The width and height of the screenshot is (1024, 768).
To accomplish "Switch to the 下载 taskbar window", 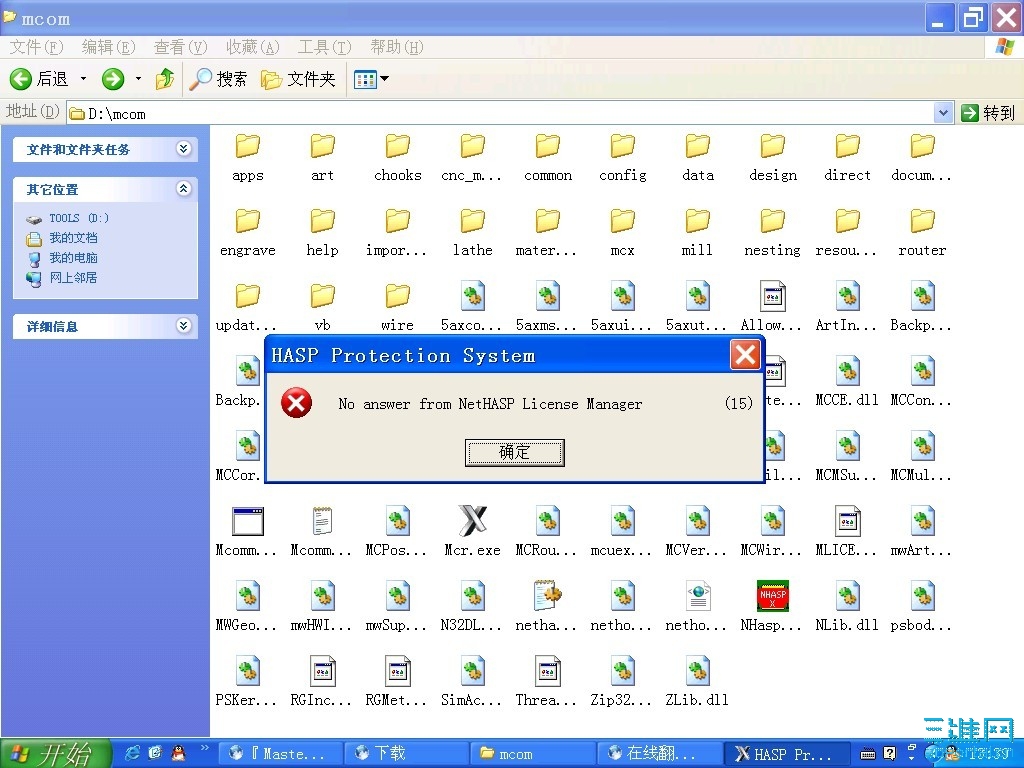I will (x=406, y=754).
